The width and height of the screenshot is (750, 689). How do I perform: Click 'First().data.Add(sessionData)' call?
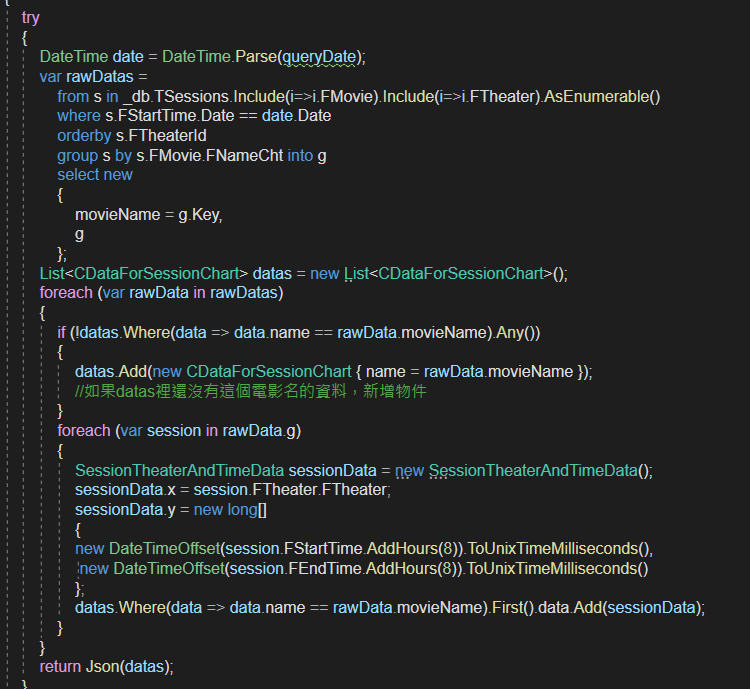(596, 608)
